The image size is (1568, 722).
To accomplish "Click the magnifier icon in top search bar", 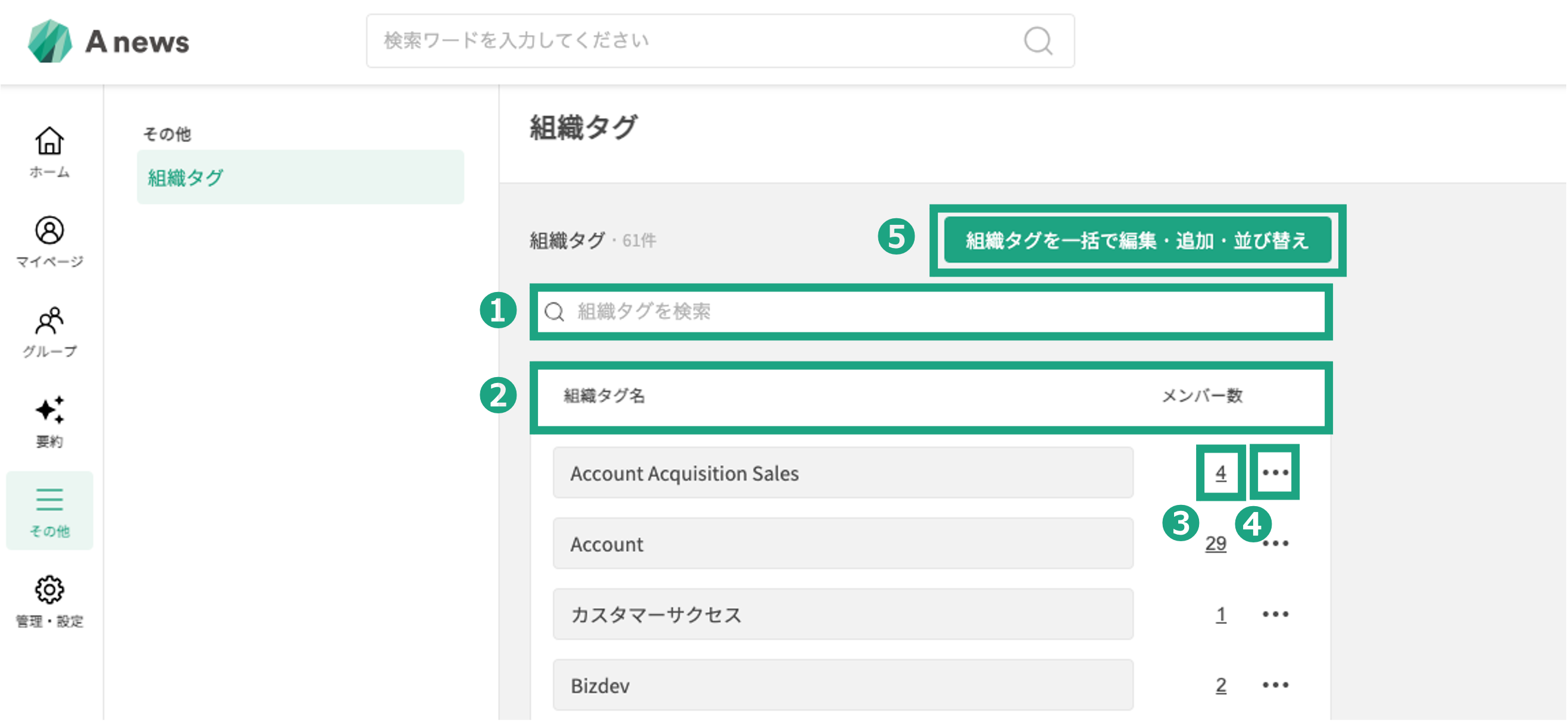I will 1037,41.
